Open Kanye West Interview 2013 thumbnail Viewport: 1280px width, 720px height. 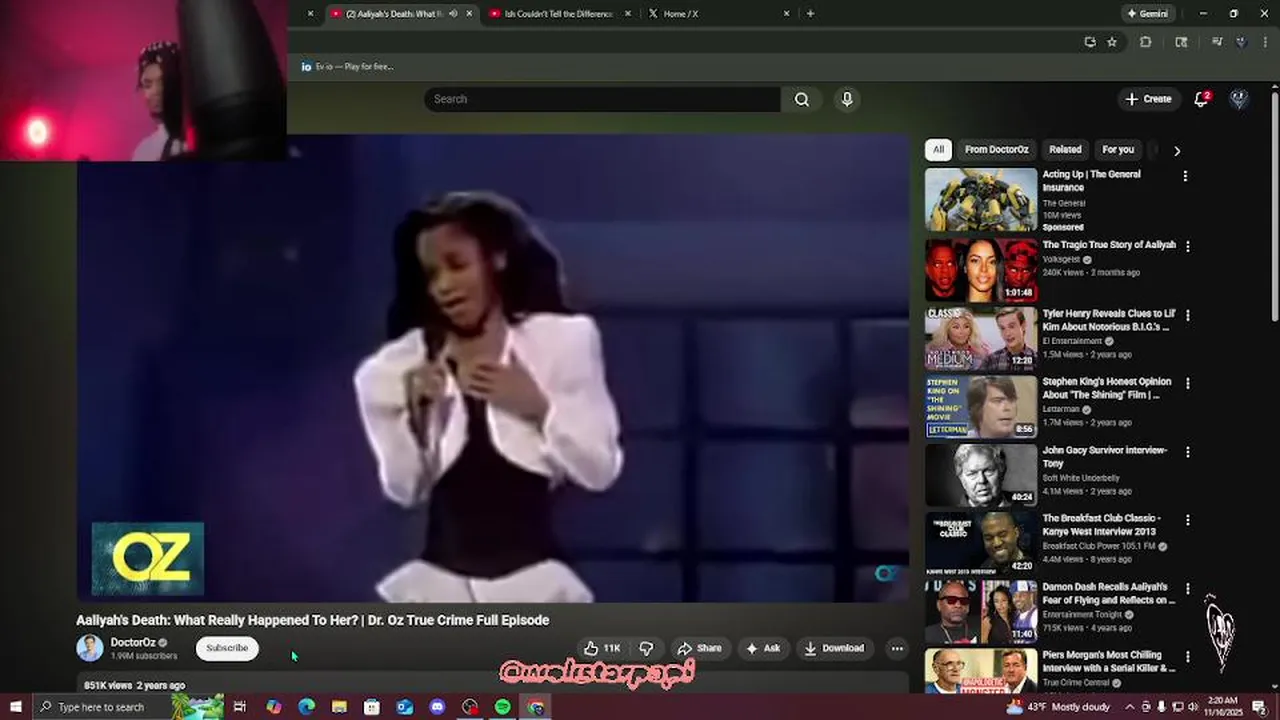pyautogui.click(x=981, y=543)
